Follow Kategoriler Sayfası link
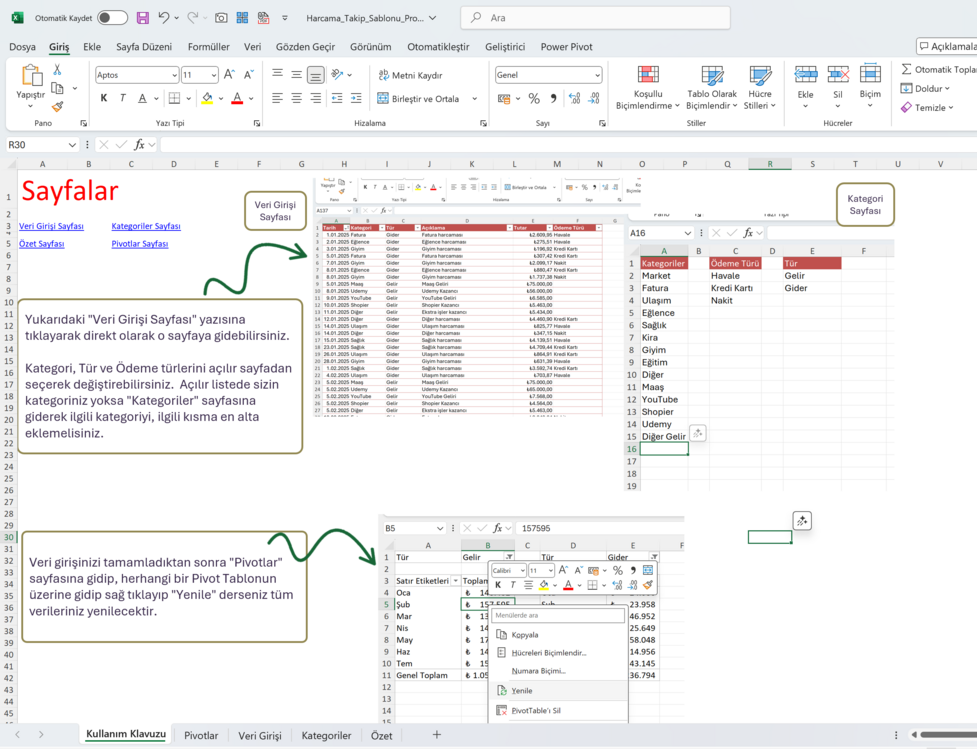977x749 pixels. 146,226
